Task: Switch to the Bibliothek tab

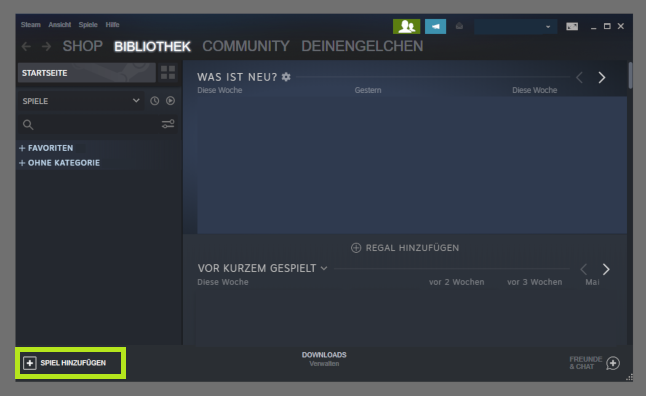Action: 152,47
